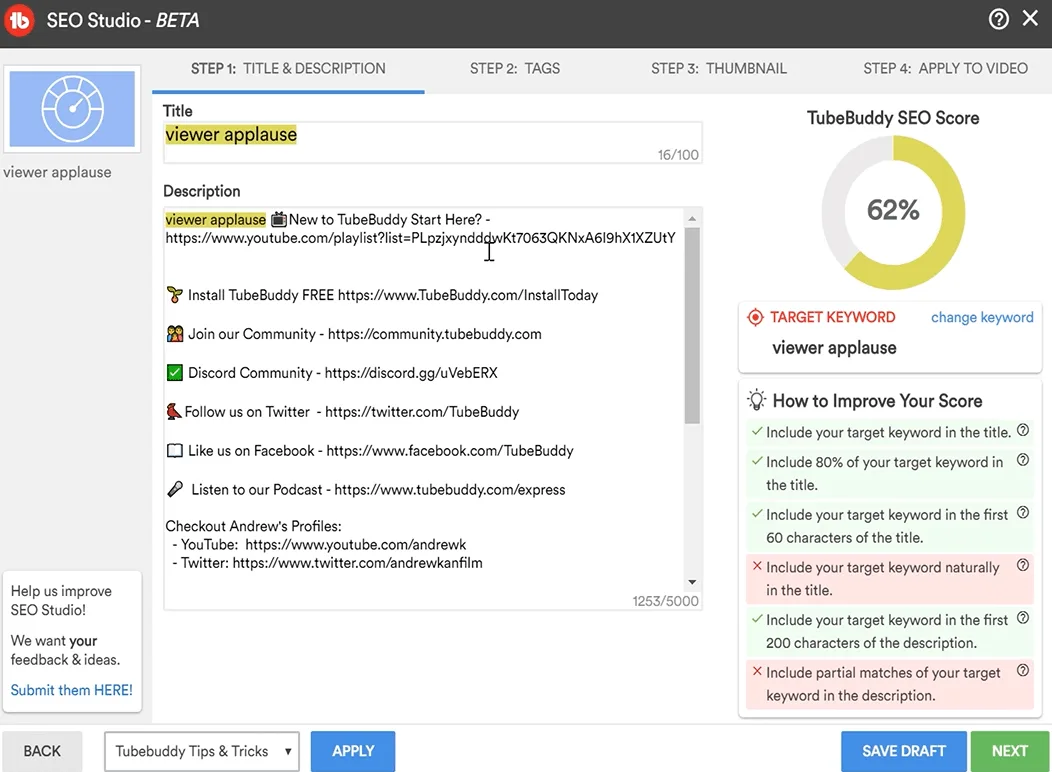This screenshot has width=1052, height=772.
Task: Click the people emoji before Join our Community
Action: [174, 333]
